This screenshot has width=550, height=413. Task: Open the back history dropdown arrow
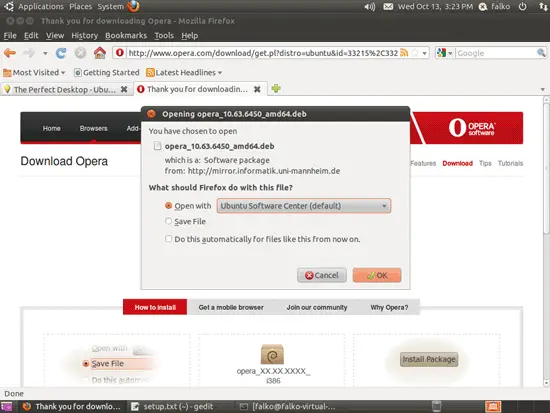[x=45, y=53]
